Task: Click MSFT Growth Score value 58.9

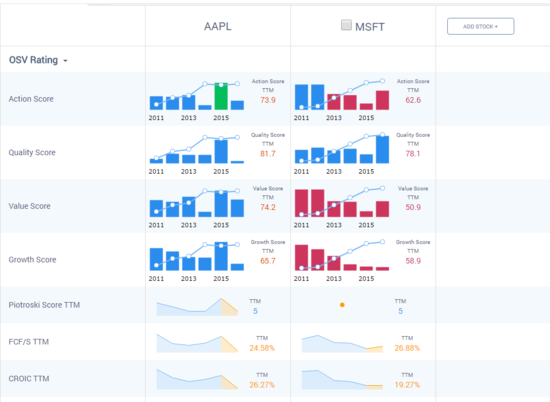Action: coord(413,261)
